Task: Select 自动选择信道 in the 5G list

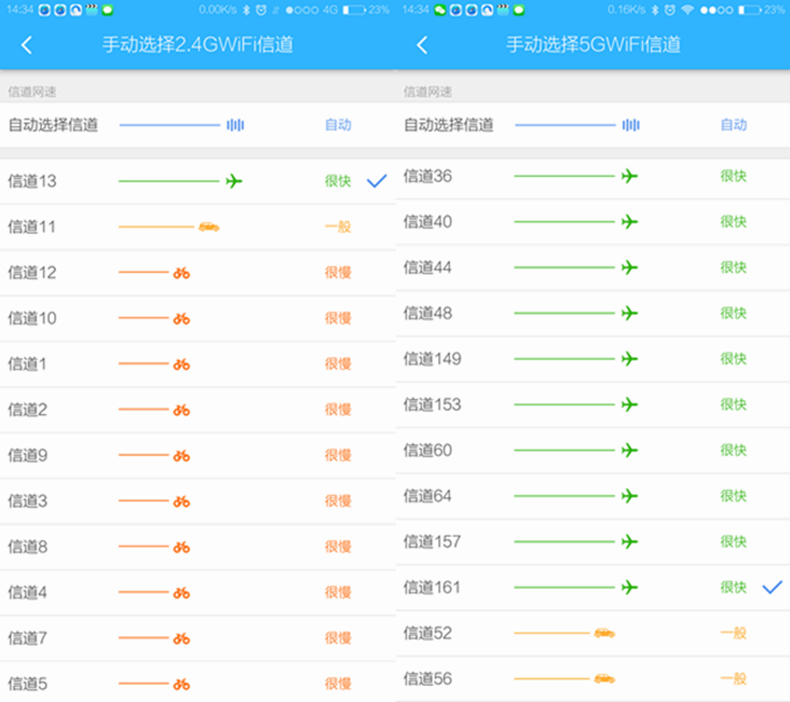Action: [449, 125]
